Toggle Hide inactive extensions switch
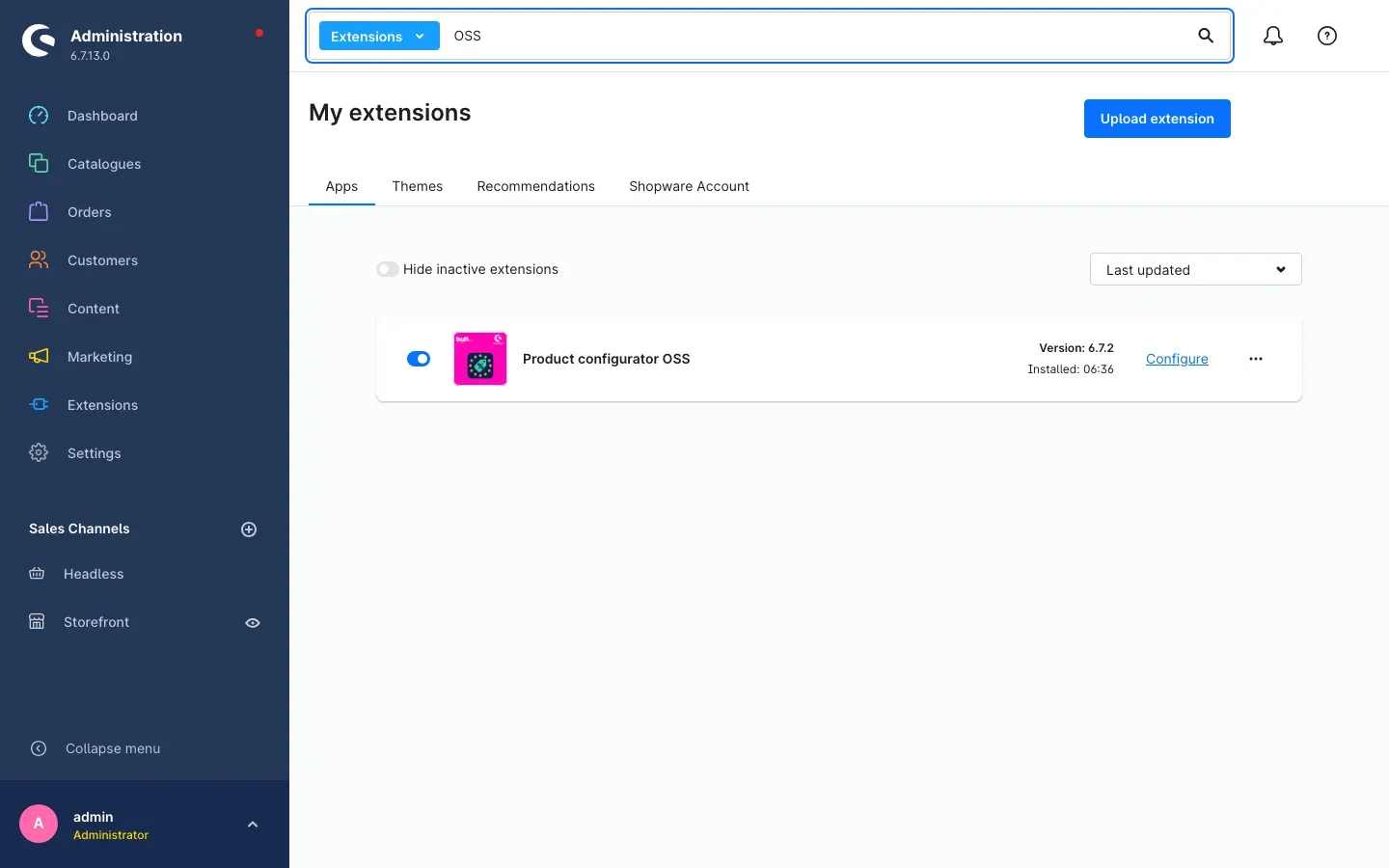 click(x=388, y=269)
